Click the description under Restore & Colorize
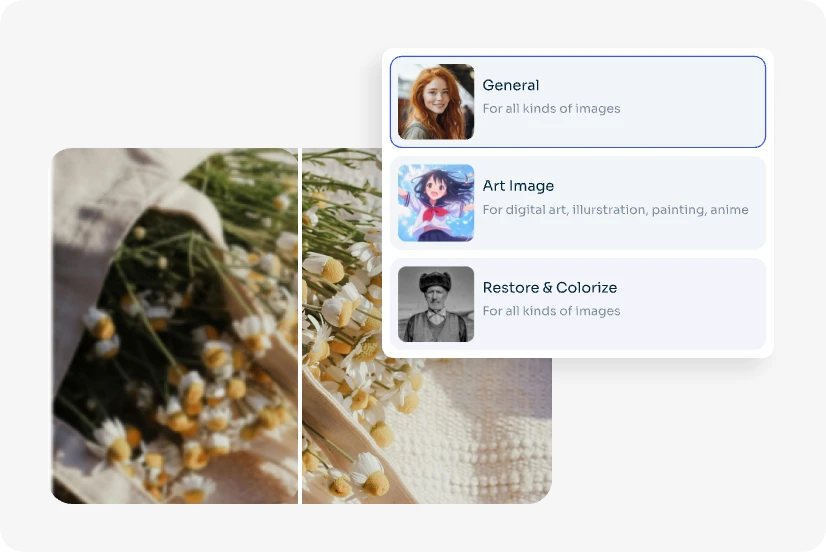The image size is (826, 552). point(551,311)
